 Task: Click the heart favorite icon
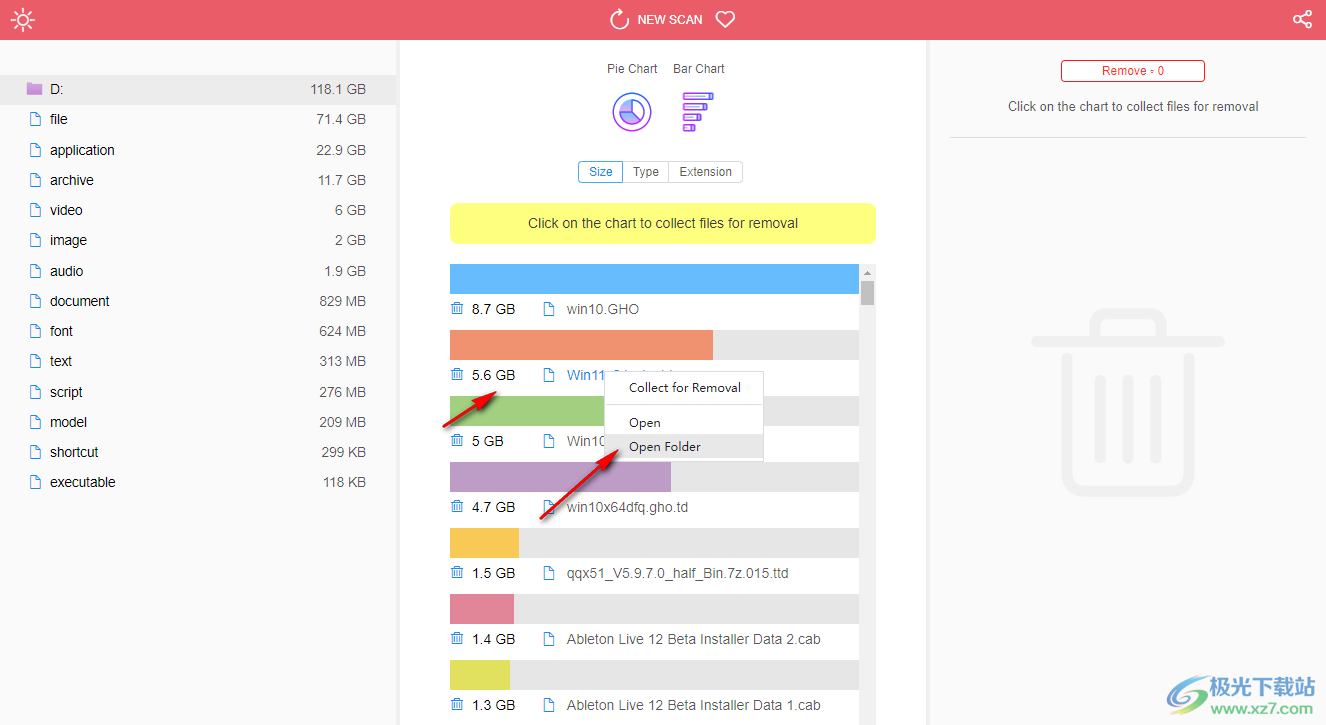pyautogui.click(x=726, y=19)
